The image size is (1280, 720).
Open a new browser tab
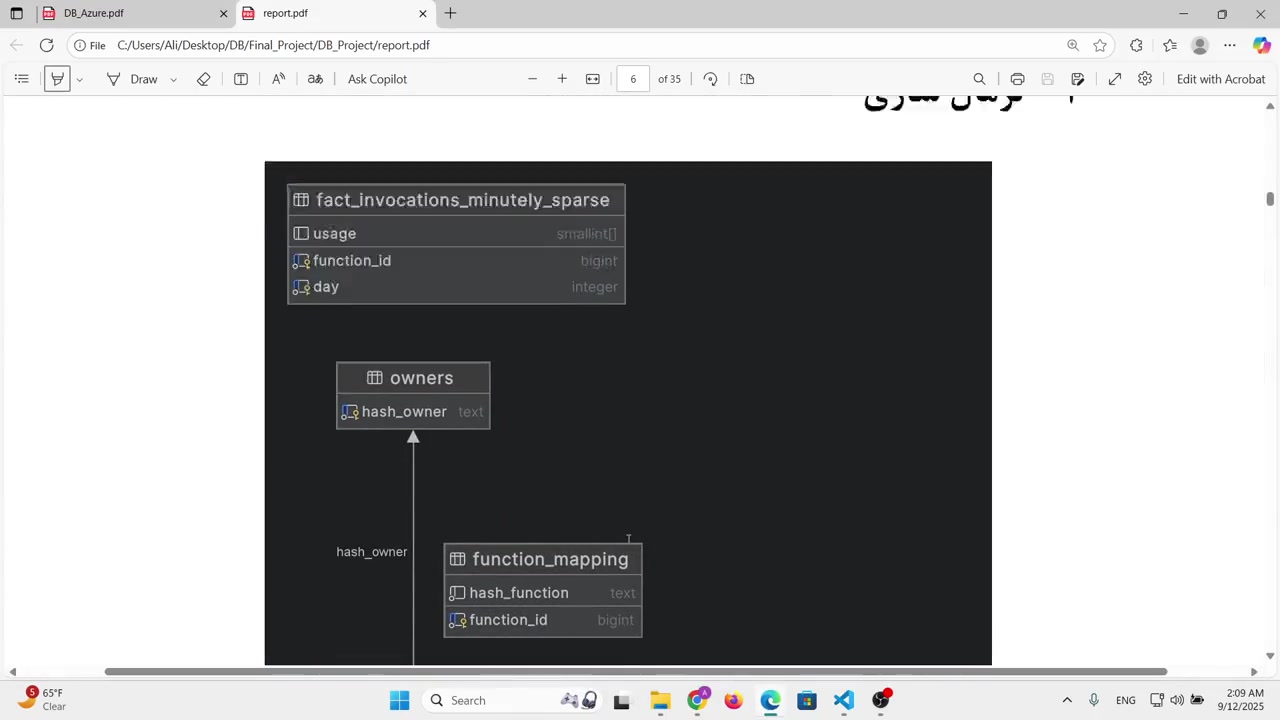pos(450,13)
